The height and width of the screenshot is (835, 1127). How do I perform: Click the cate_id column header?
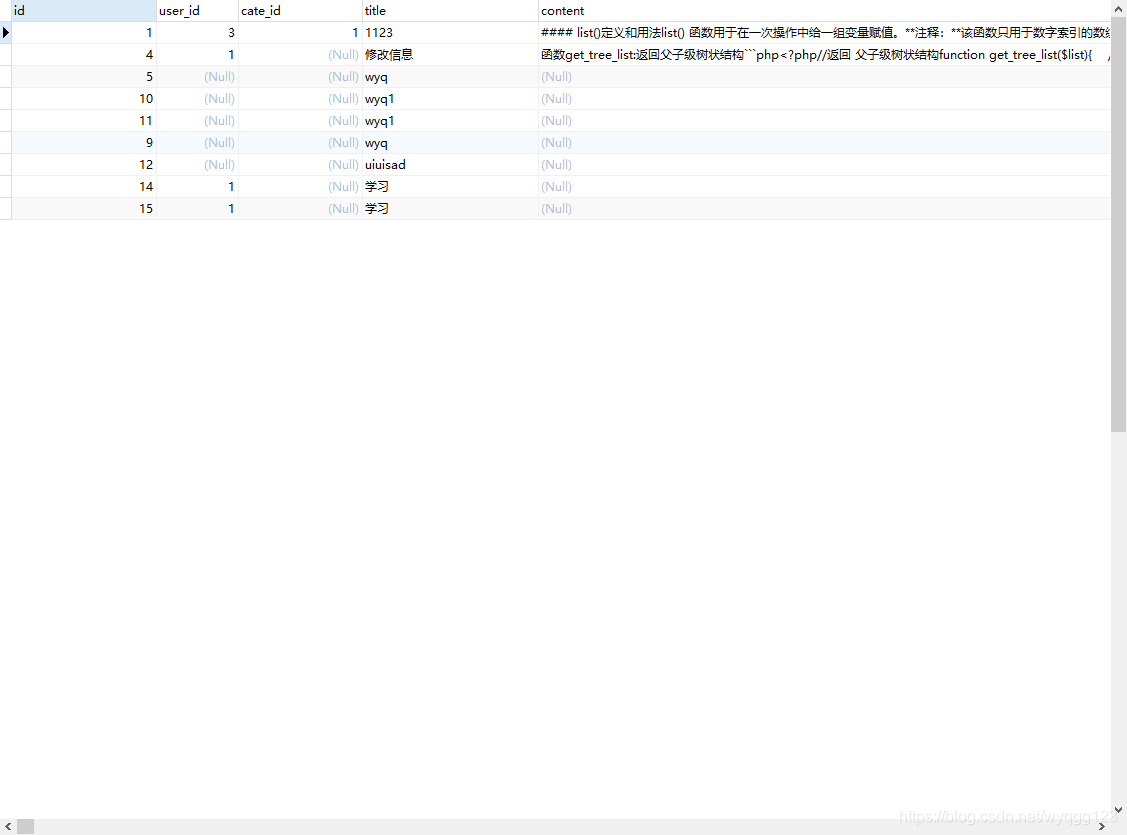click(300, 11)
